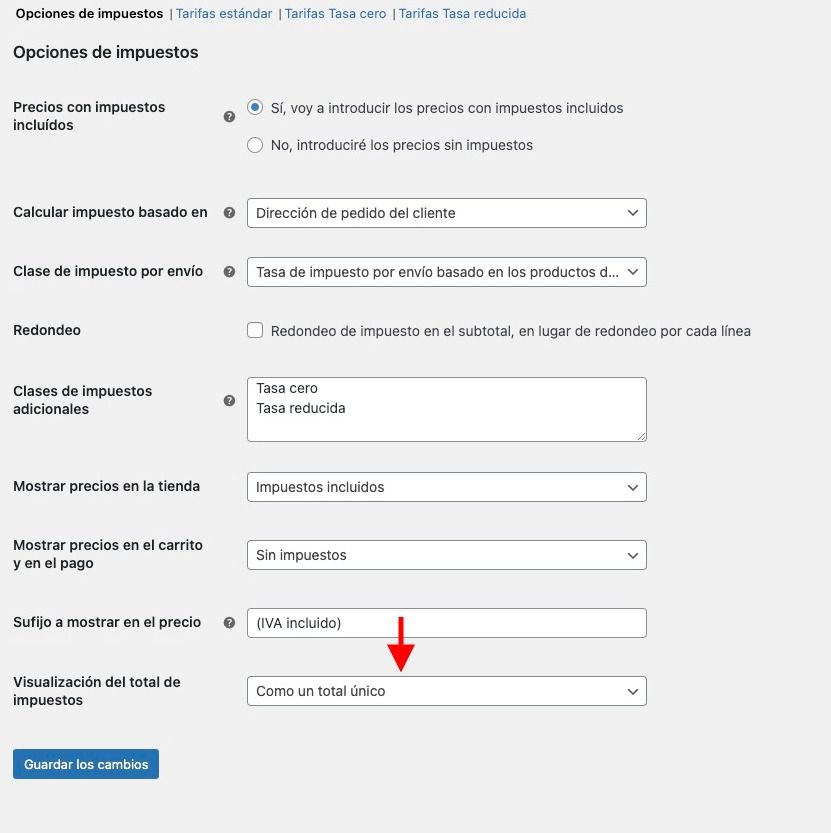Select 'No, introduciré los precios sin impuestos'
Image resolution: width=831 pixels, height=833 pixels.
[255, 145]
